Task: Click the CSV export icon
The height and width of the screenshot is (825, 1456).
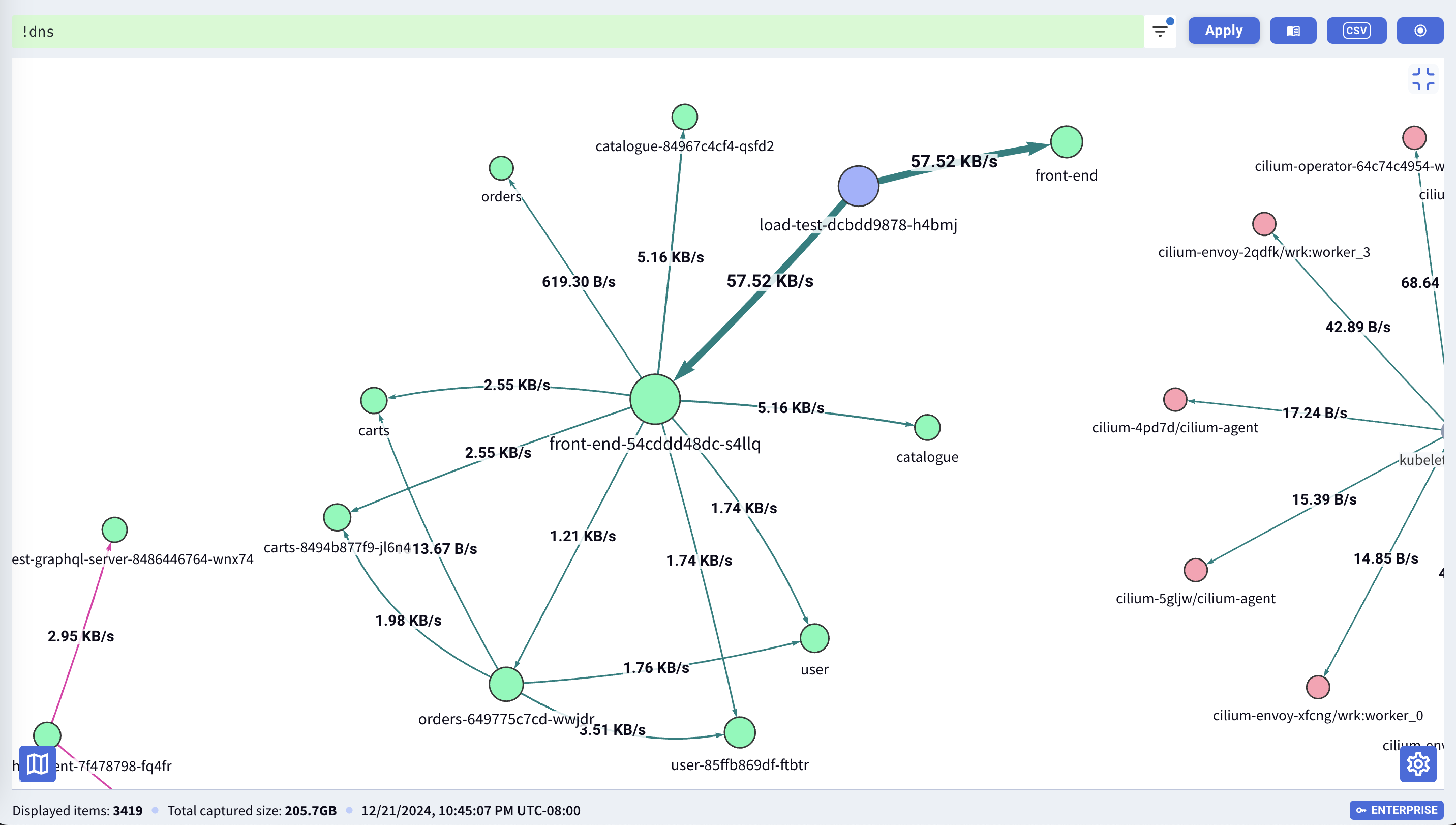Action: pyautogui.click(x=1357, y=30)
